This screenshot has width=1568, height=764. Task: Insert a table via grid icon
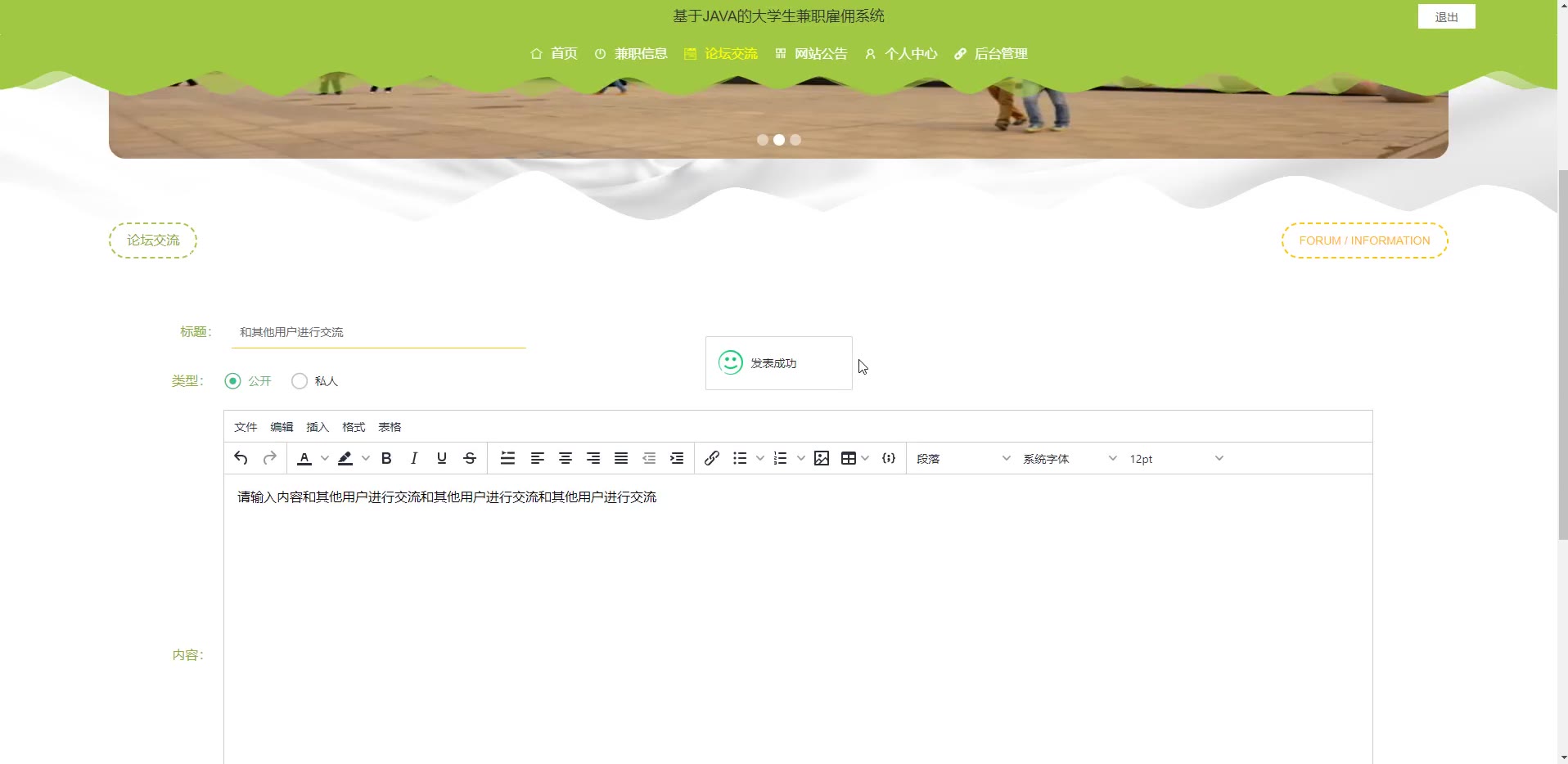[x=849, y=458]
